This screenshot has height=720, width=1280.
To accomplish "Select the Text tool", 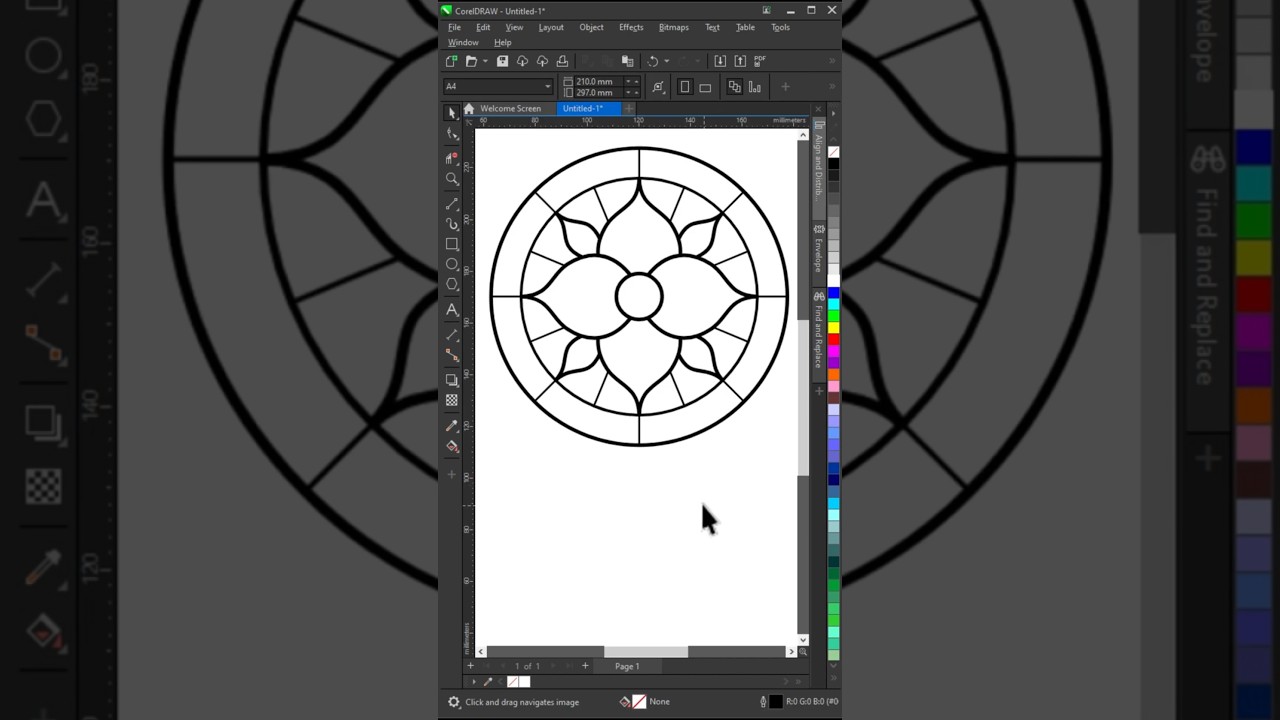I will tap(452, 310).
